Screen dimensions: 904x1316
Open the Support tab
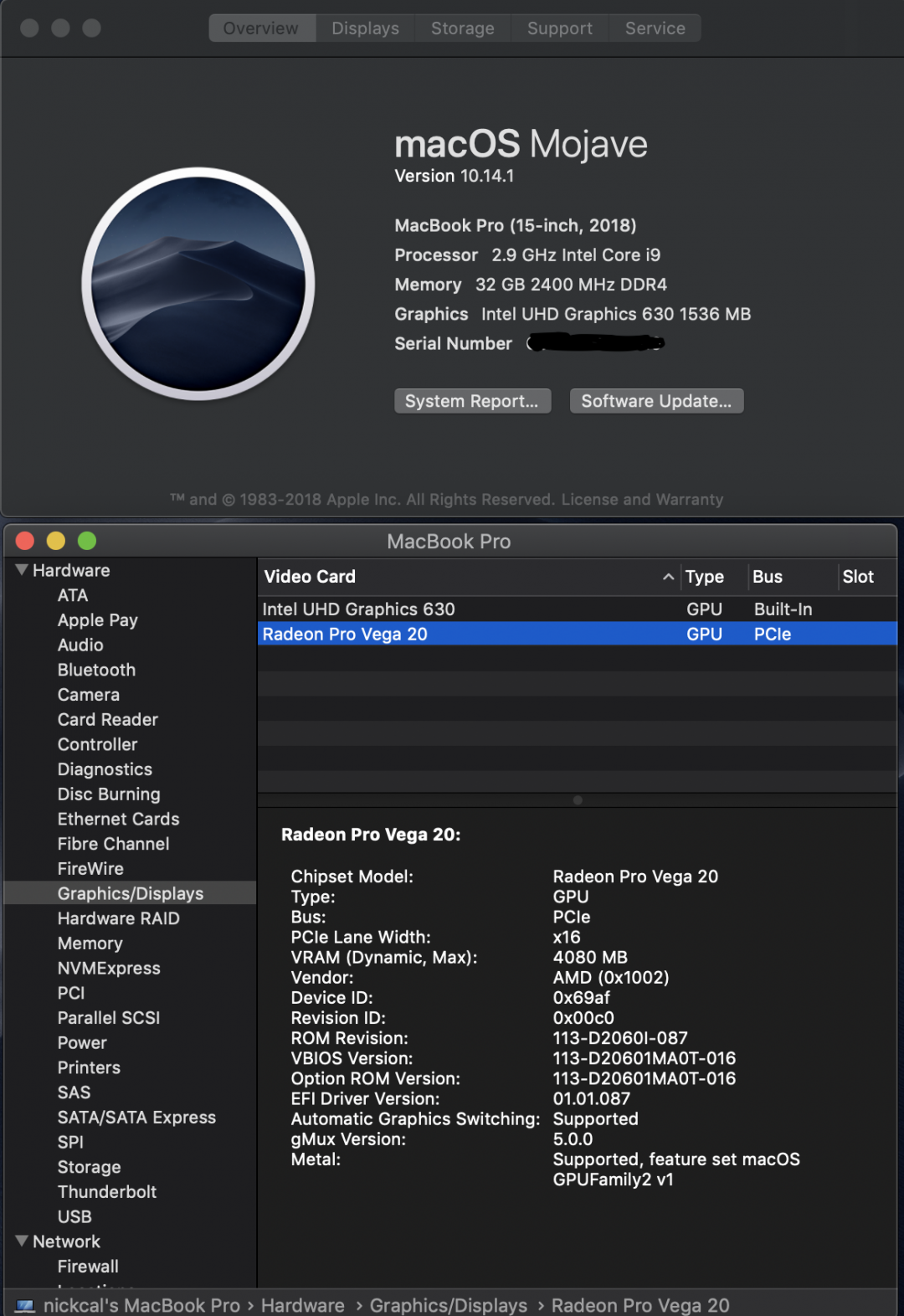[559, 28]
